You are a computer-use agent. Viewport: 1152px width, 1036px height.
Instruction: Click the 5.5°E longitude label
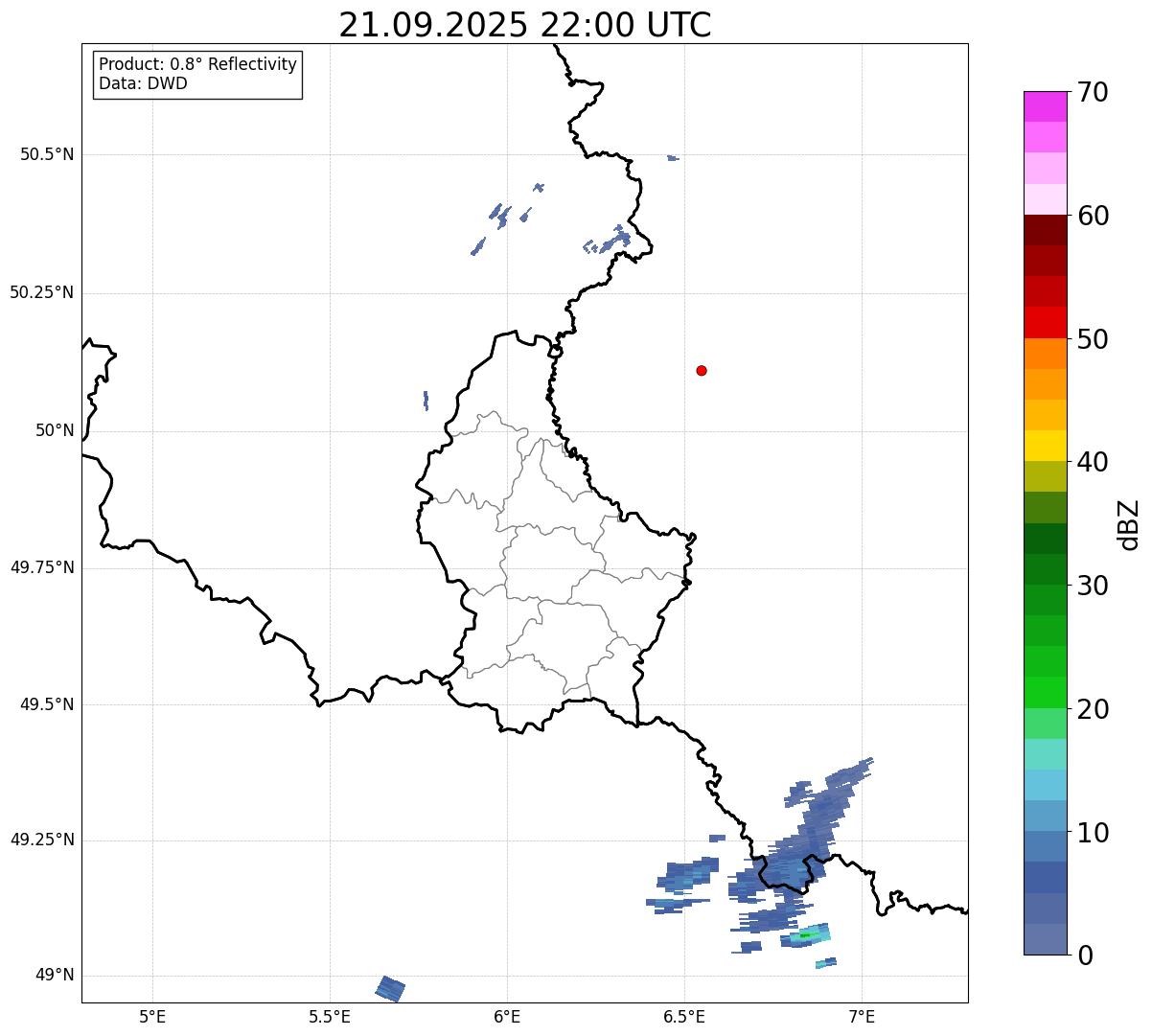tap(330, 1016)
